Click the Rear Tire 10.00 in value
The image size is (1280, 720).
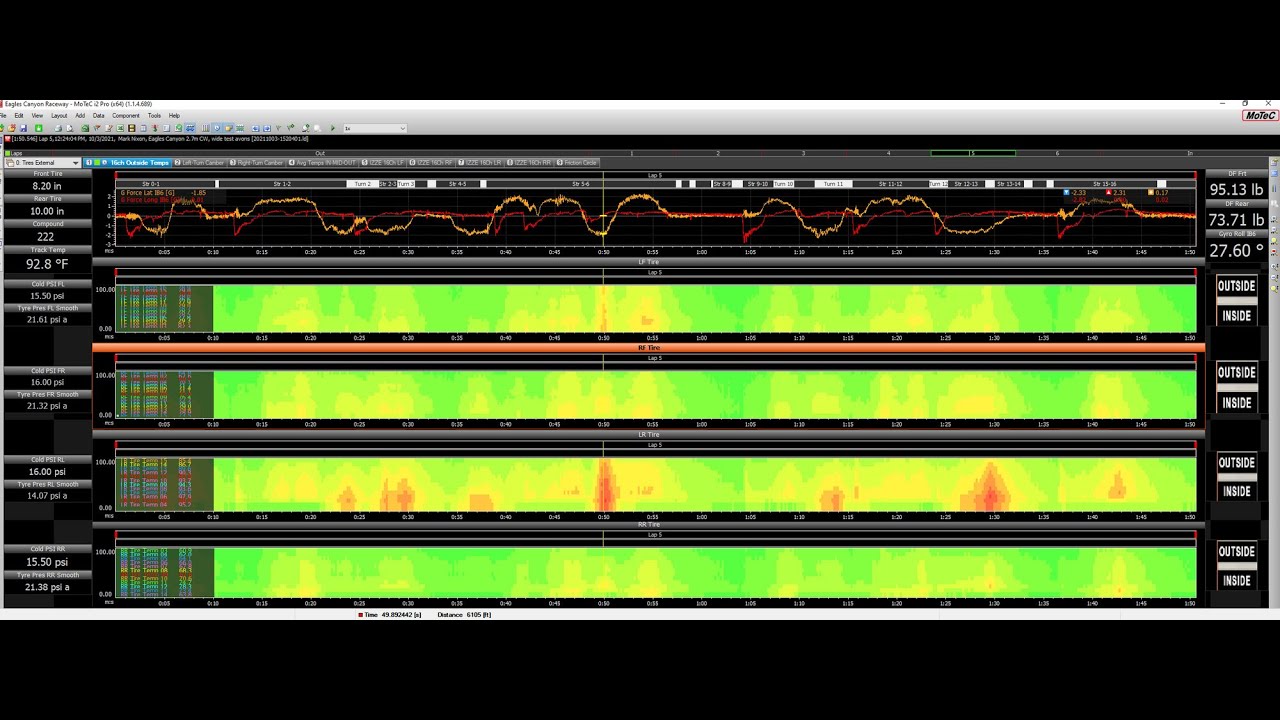47,211
